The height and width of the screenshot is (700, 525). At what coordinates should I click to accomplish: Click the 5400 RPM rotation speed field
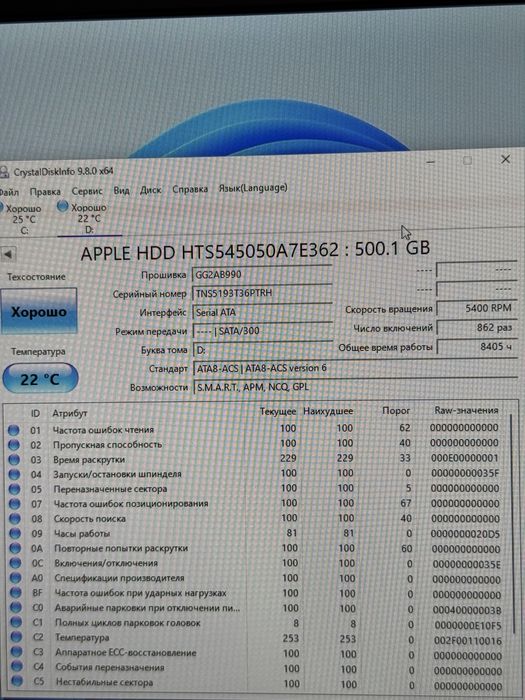(x=475, y=308)
